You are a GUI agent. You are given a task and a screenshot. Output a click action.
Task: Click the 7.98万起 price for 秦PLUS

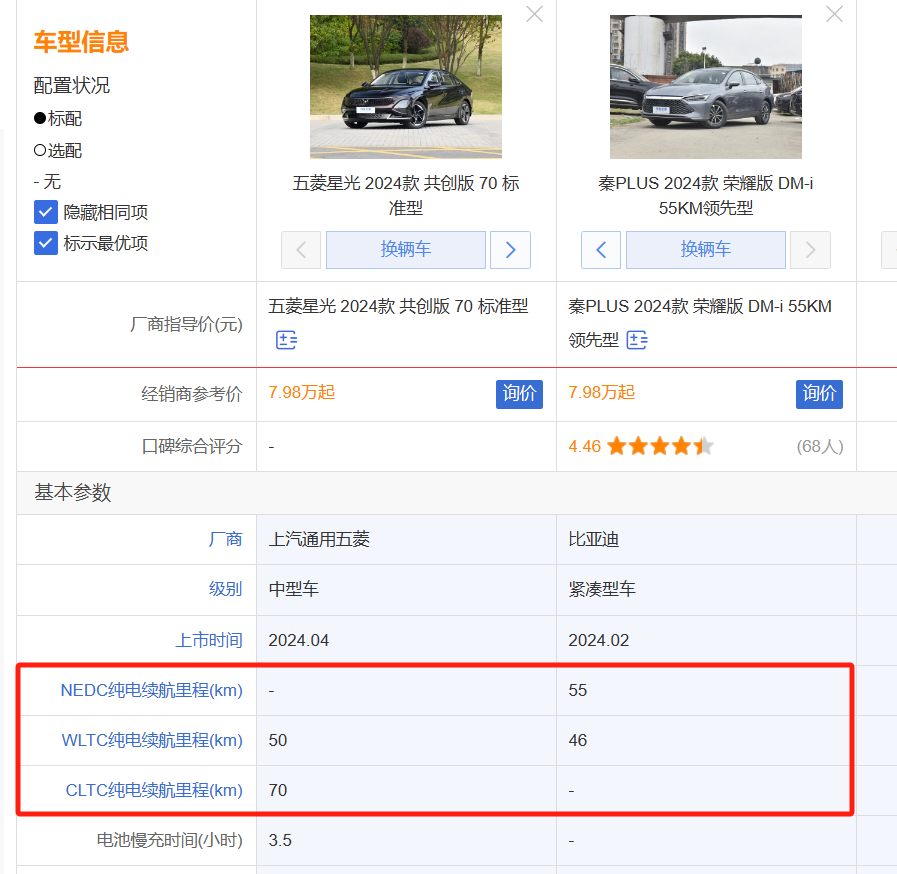coord(601,392)
